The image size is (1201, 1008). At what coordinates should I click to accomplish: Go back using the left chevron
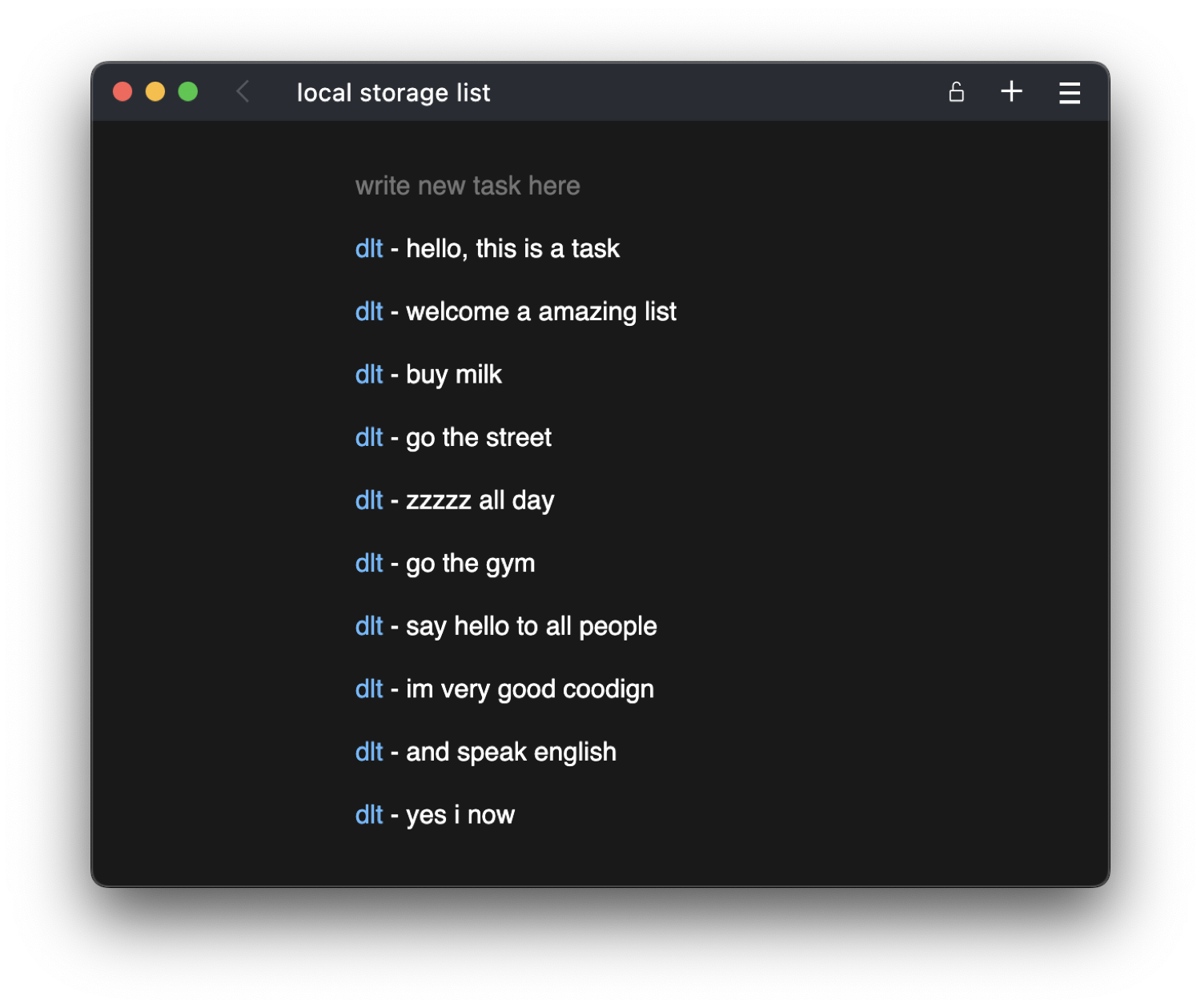(243, 92)
